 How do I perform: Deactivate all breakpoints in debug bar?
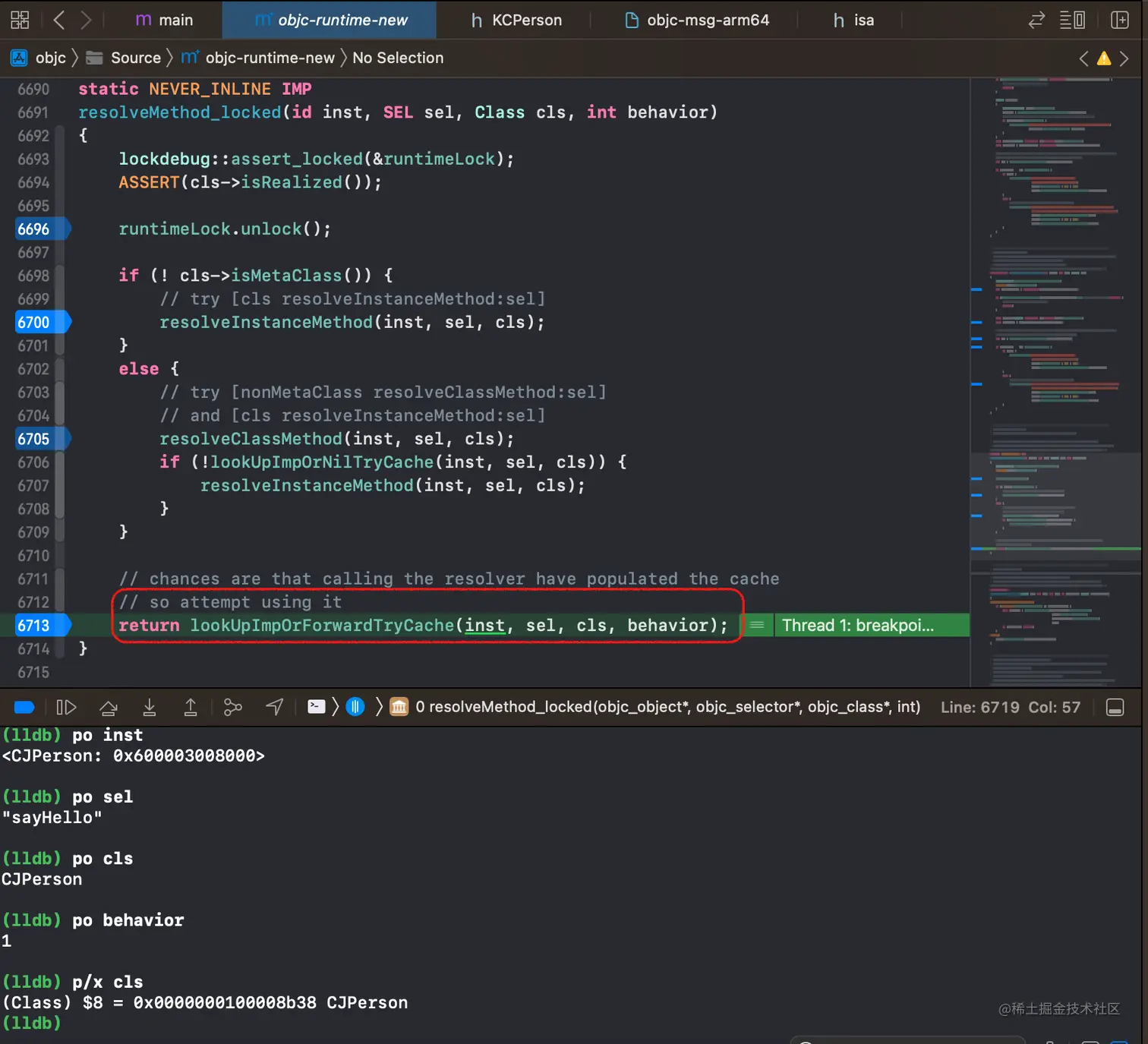point(24,708)
